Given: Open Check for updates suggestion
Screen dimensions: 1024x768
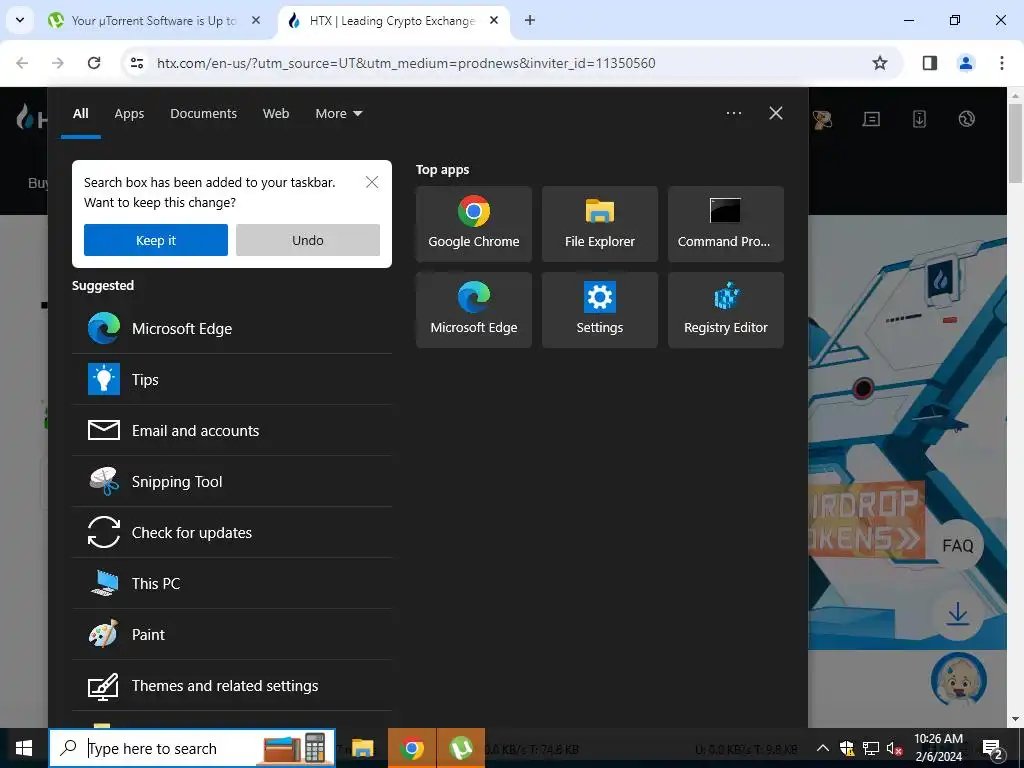Looking at the screenshot, I should 232,532.
